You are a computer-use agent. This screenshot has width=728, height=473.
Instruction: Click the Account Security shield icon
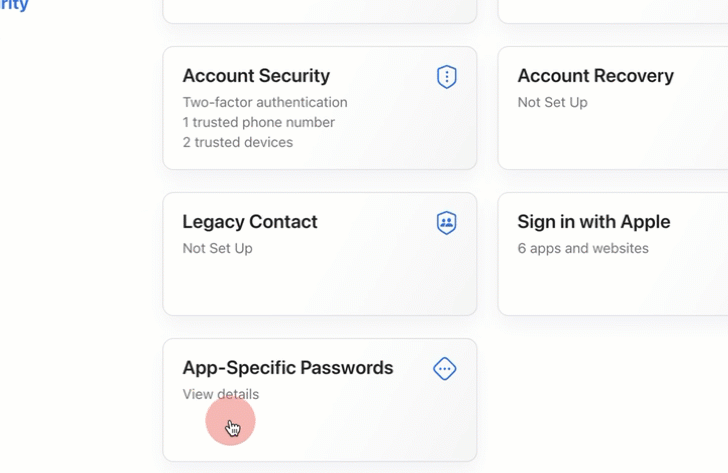tap(447, 77)
